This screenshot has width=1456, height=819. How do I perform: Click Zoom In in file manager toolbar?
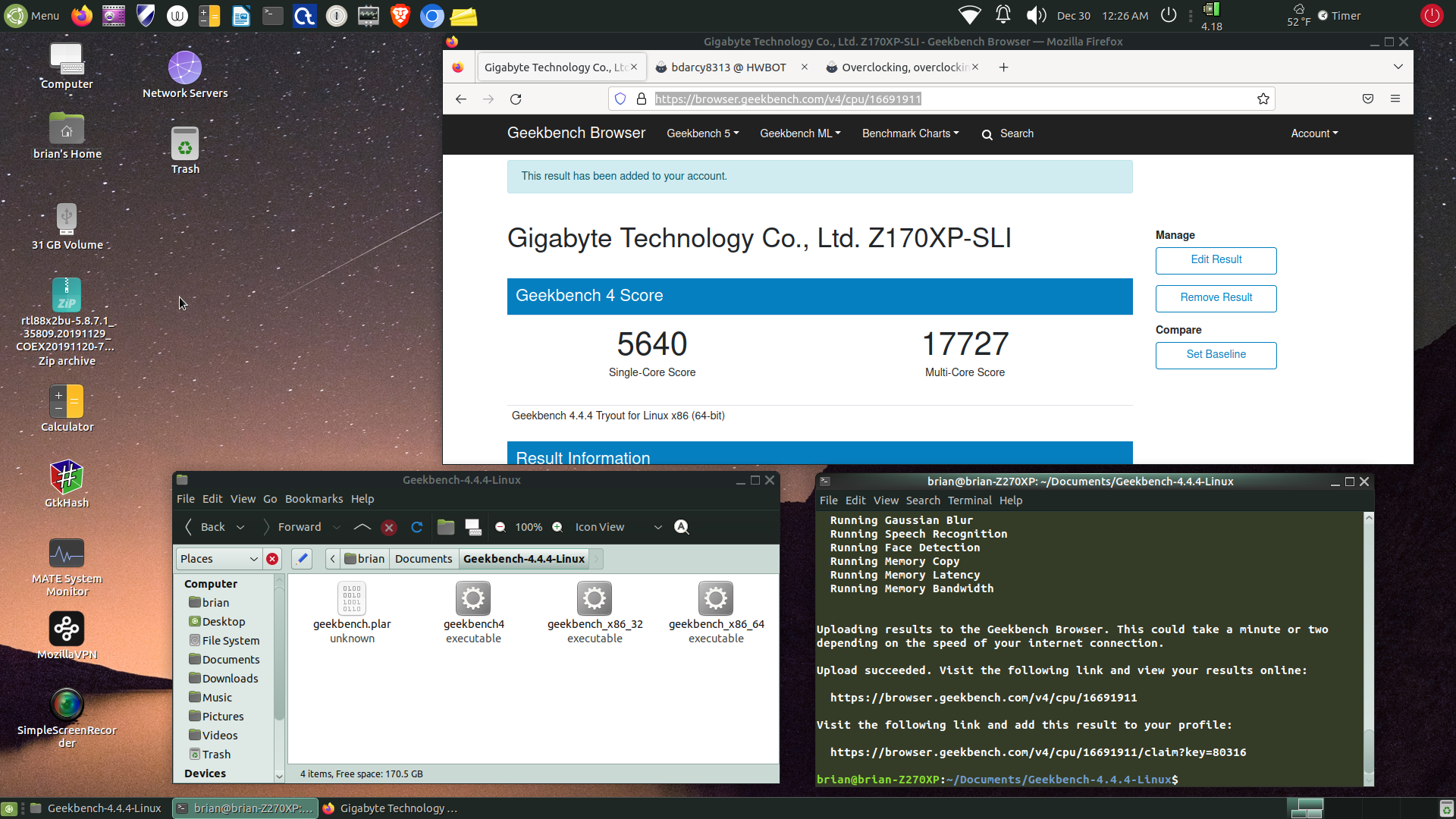[x=557, y=527]
